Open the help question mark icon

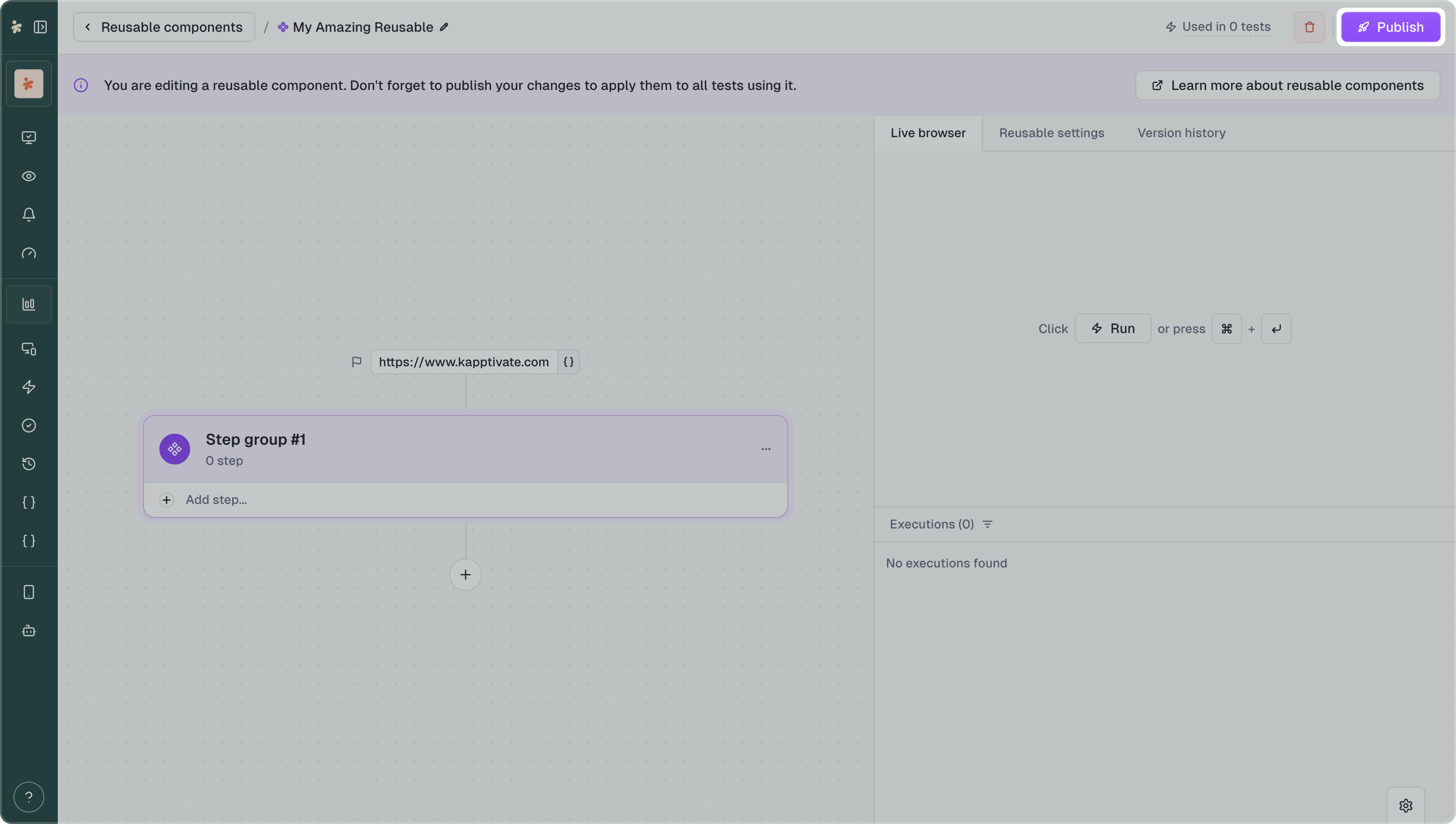pyautogui.click(x=29, y=797)
